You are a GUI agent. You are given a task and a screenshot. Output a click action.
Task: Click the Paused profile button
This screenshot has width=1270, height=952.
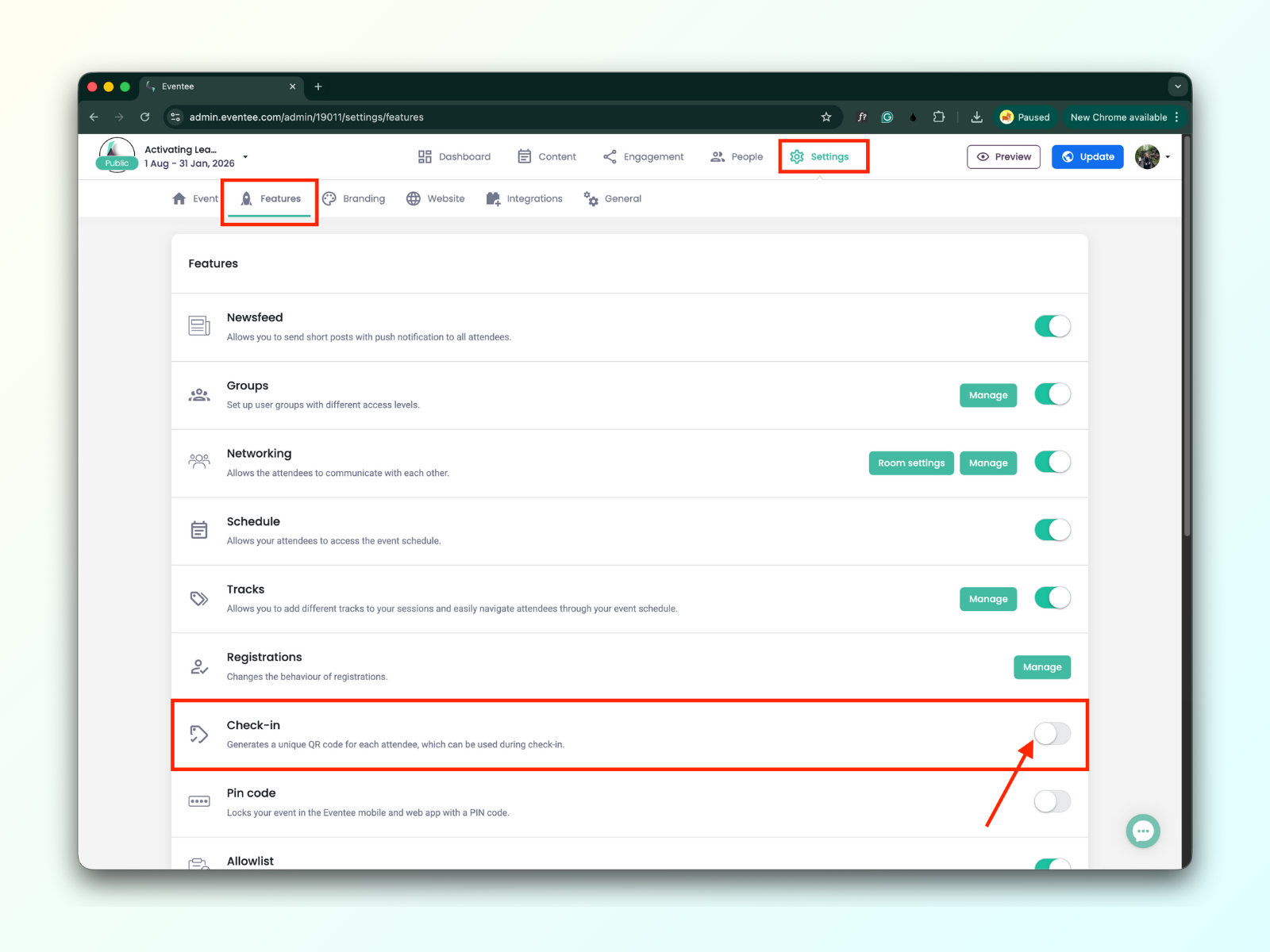point(1025,117)
